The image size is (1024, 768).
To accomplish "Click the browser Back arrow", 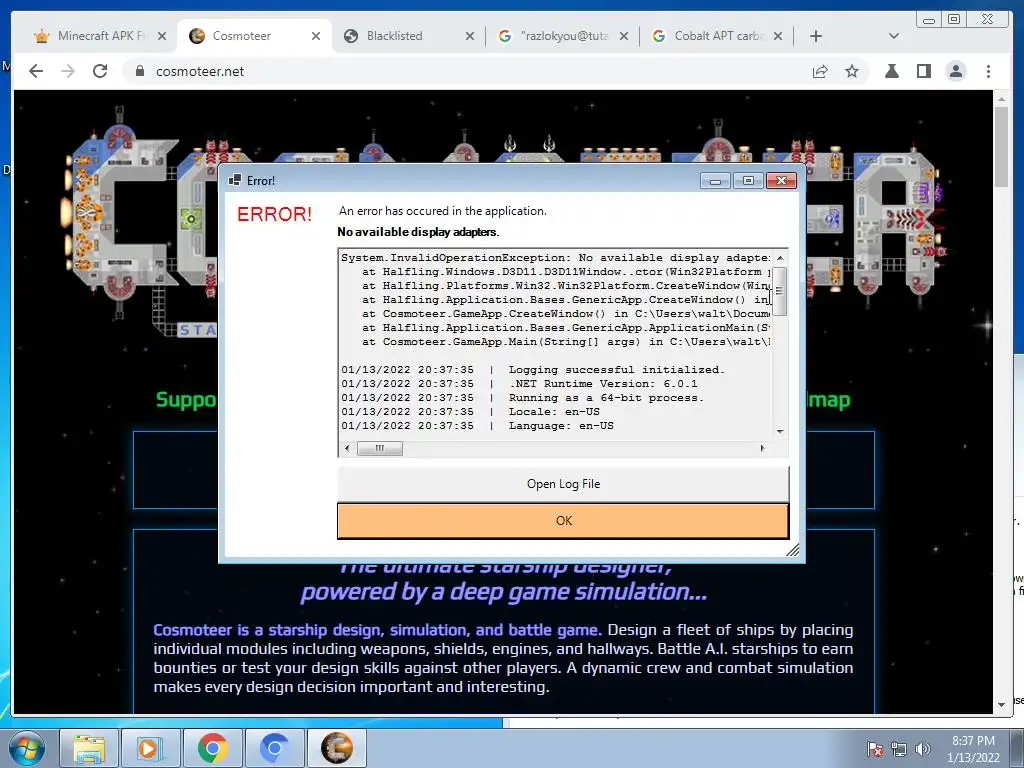I will point(36,71).
